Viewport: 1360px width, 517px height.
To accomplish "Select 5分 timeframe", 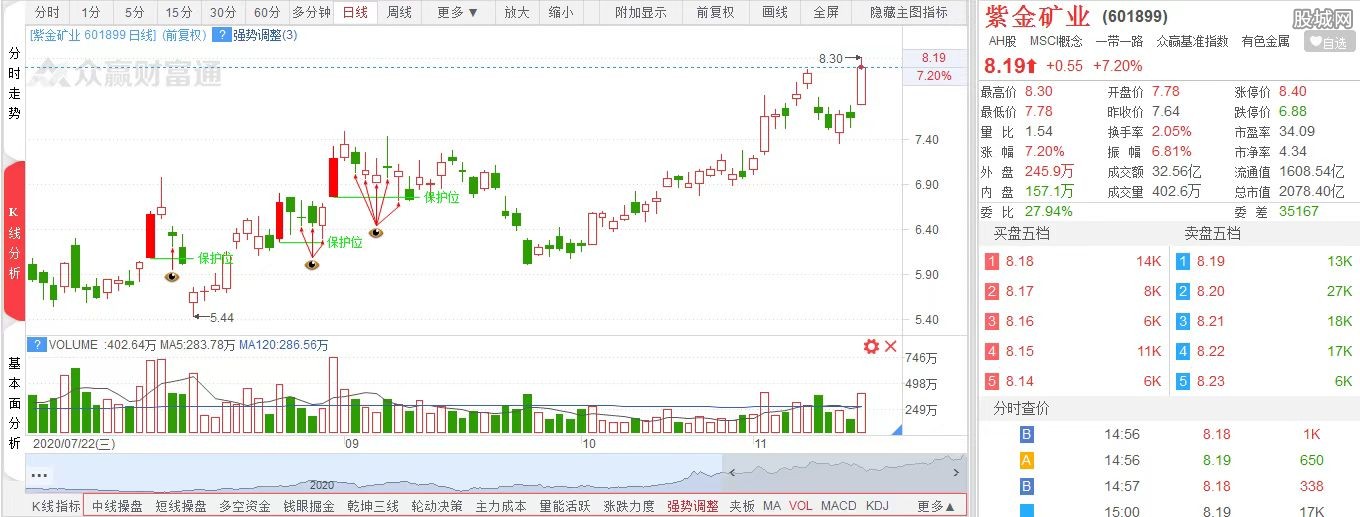I will 134,13.
